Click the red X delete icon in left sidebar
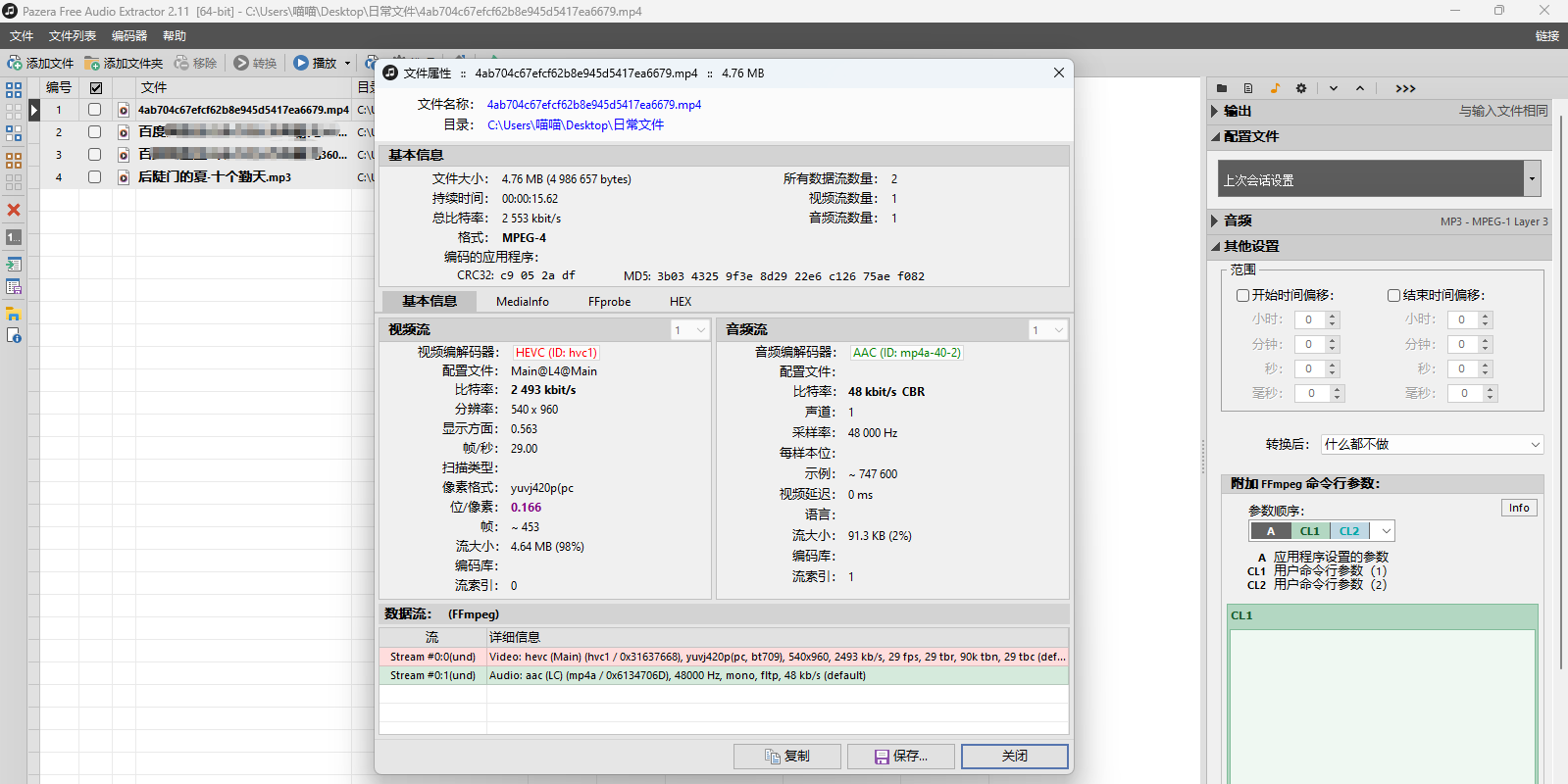This screenshot has height=784, width=1568. tap(14, 210)
